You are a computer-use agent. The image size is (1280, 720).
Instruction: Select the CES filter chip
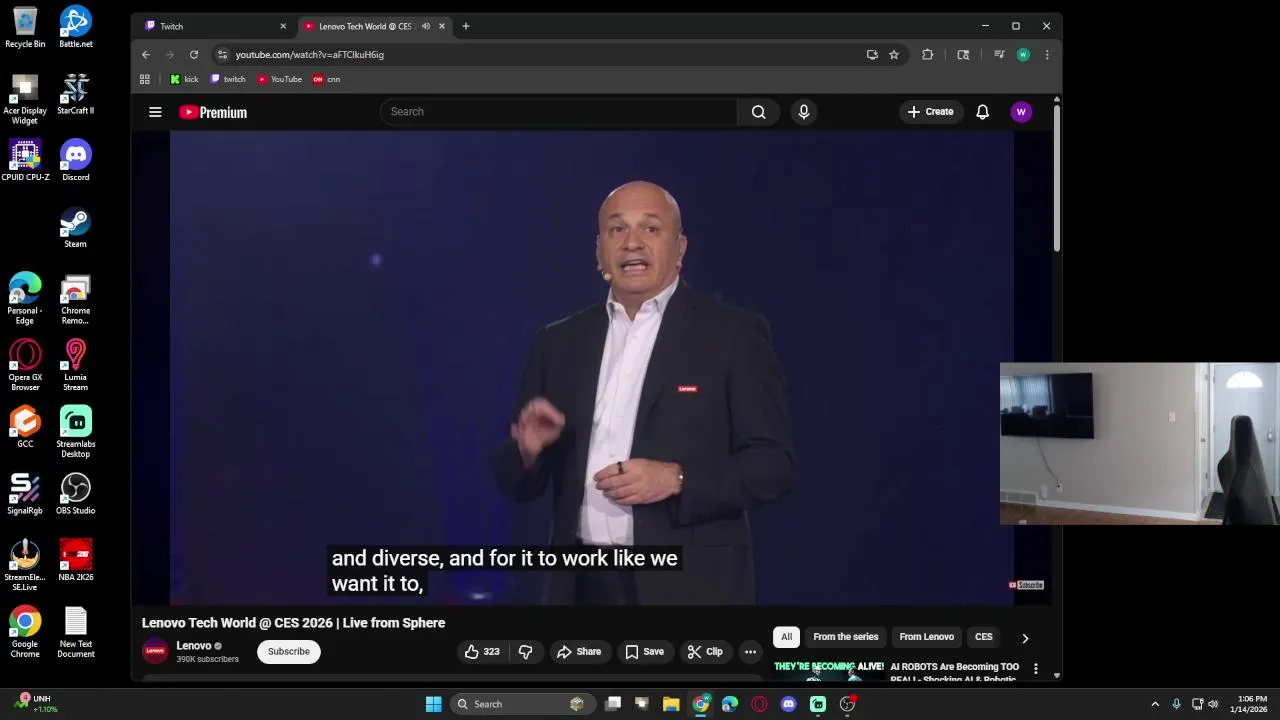click(983, 637)
